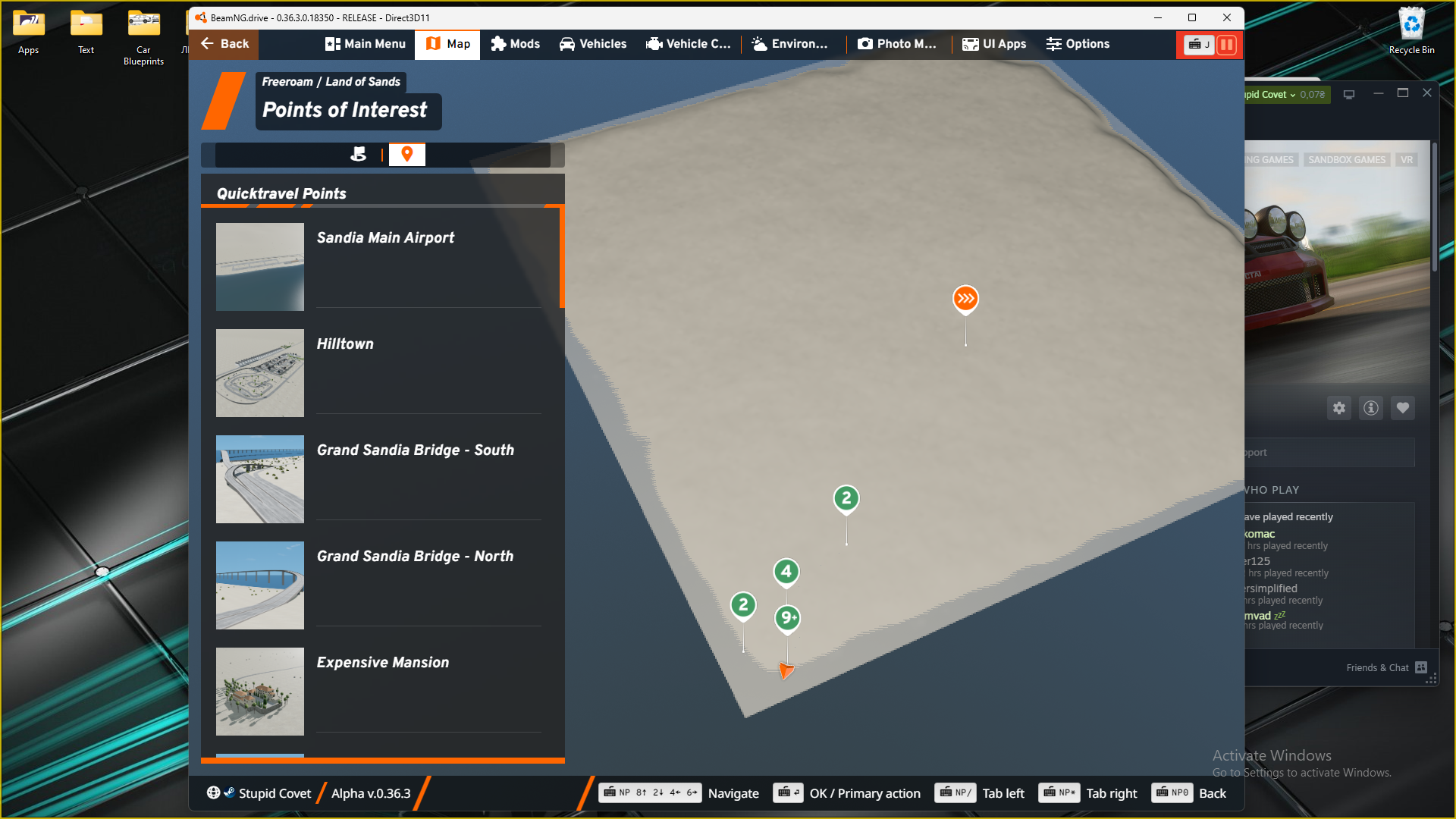Click the Grand Sandia Bridge - North thumbnail
The width and height of the screenshot is (1456, 819).
point(260,585)
